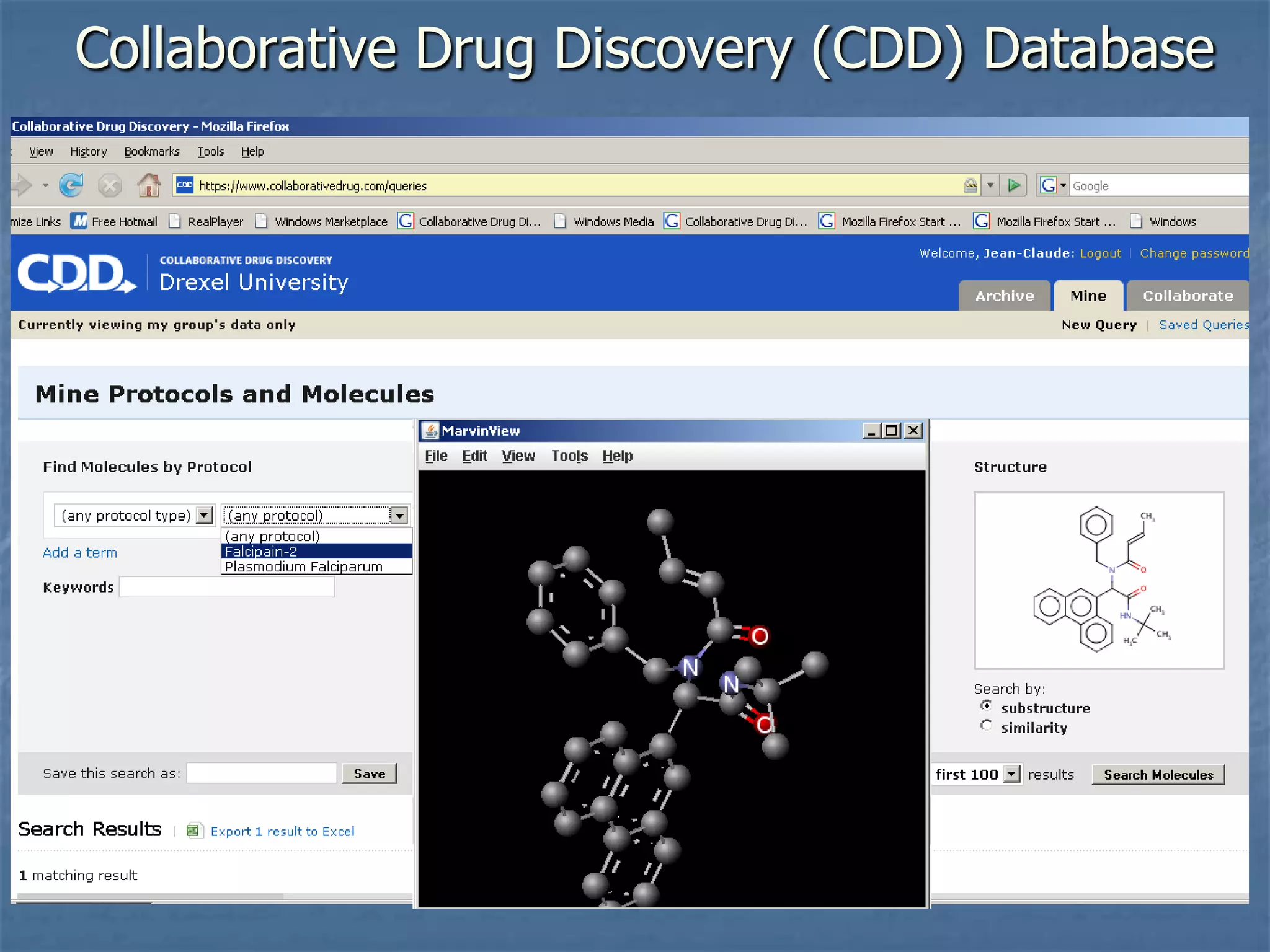This screenshot has width=1270, height=952.
Task: Click the CDD logo
Action: pyautogui.click(x=76, y=273)
